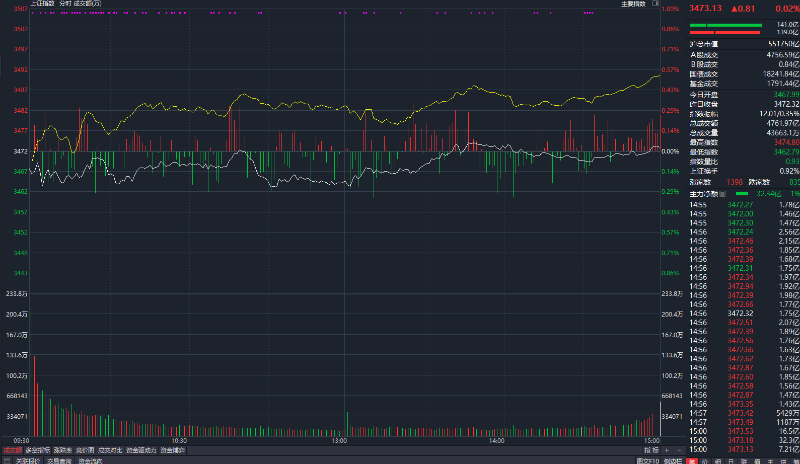Click the 日 icon in bottom-right toolbar
The height and width of the screenshot is (464, 800).
coord(730,460)
